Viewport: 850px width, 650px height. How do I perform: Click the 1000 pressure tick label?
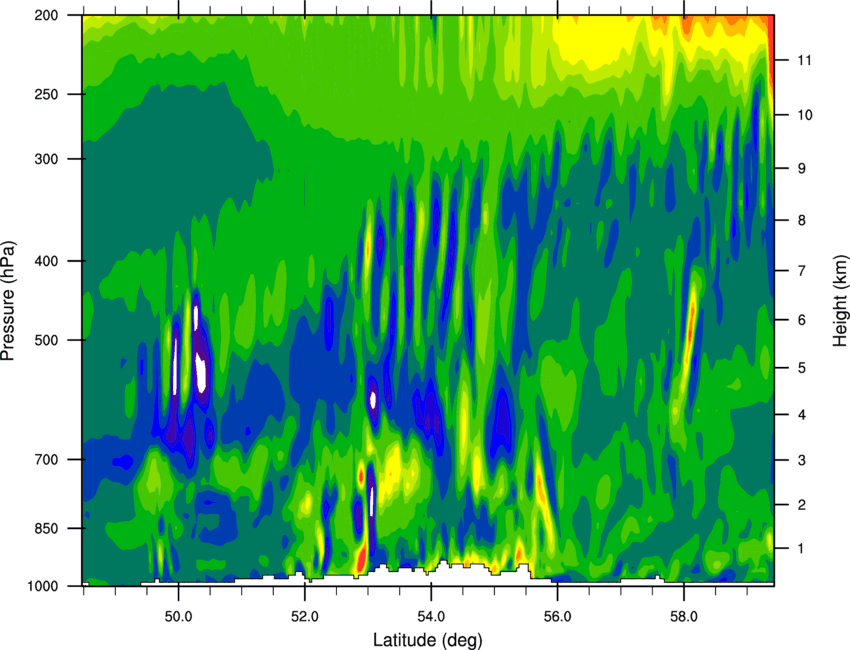[x=43, y=586]
